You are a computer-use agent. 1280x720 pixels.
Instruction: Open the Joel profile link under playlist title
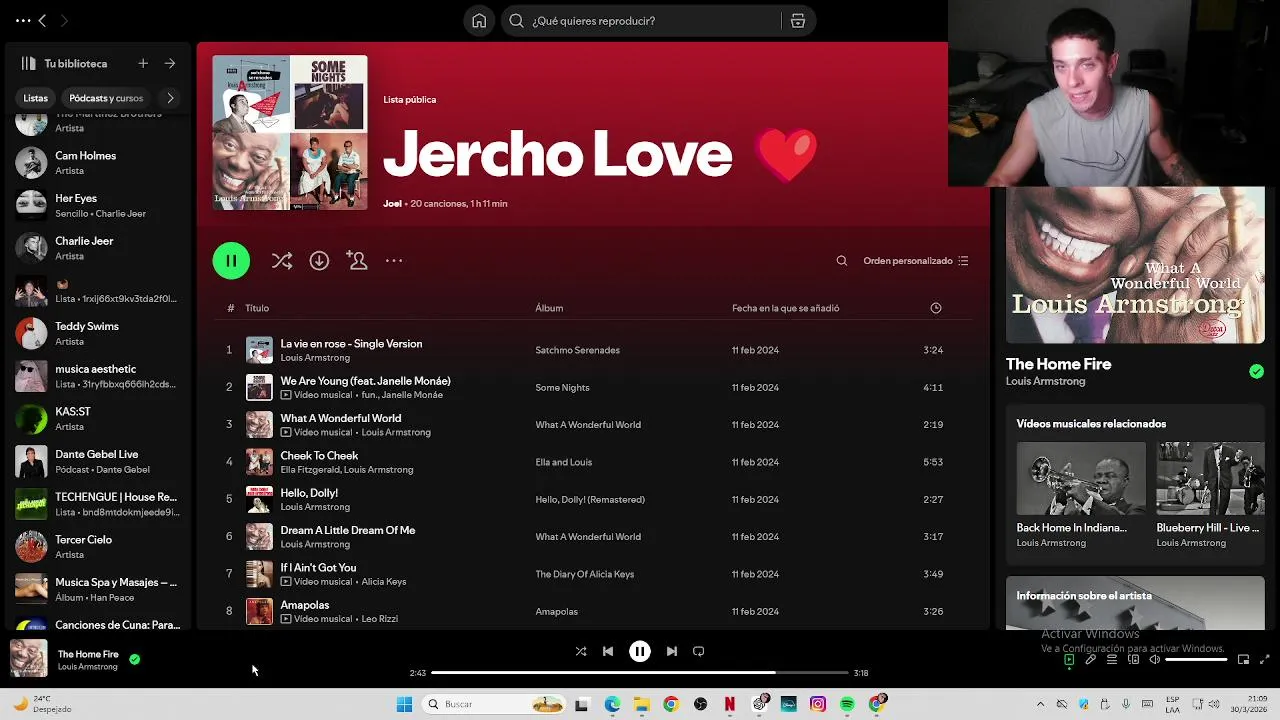pos(392,204)
